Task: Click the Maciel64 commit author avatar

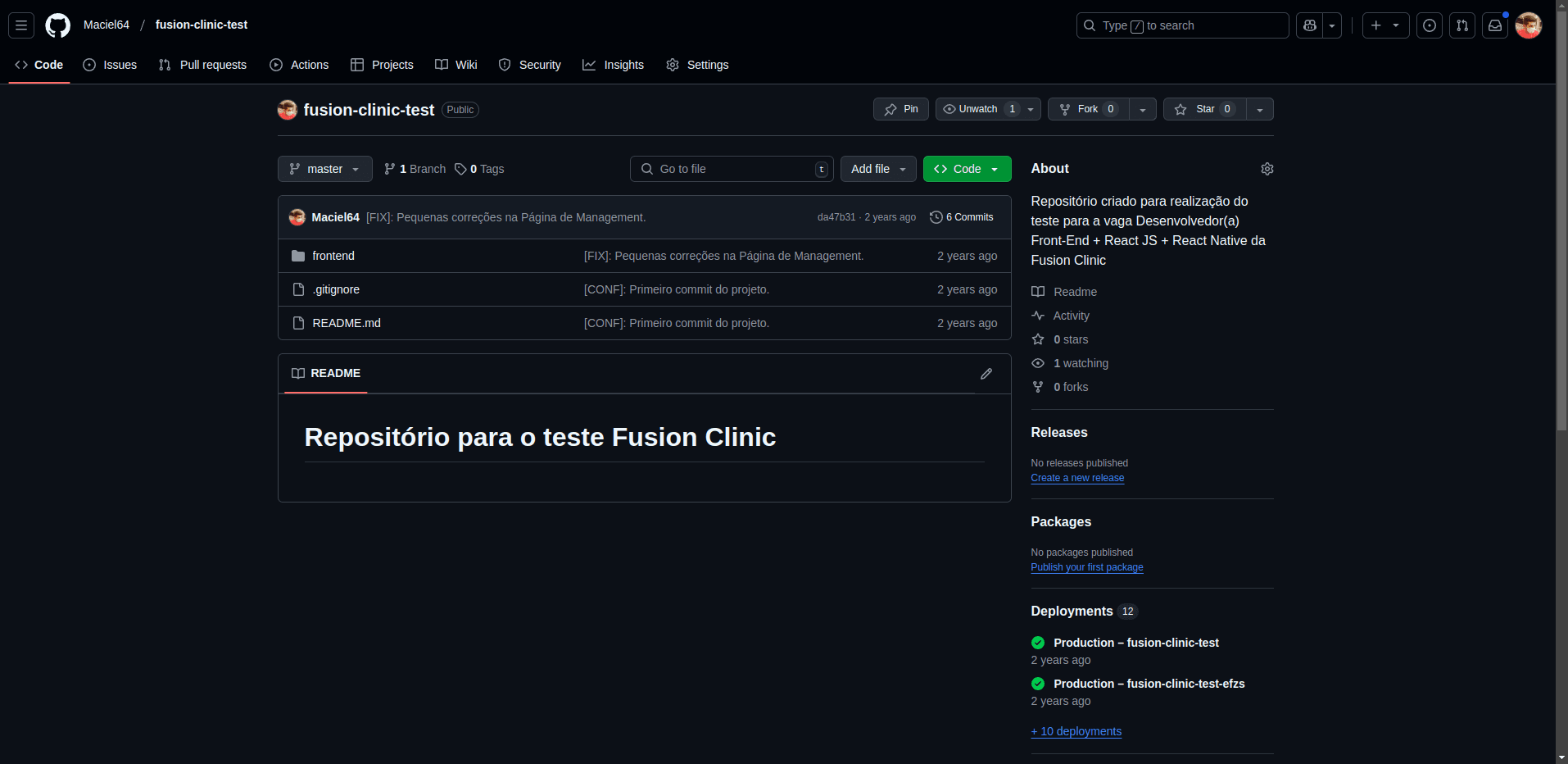Action: (x=297, y=217)
